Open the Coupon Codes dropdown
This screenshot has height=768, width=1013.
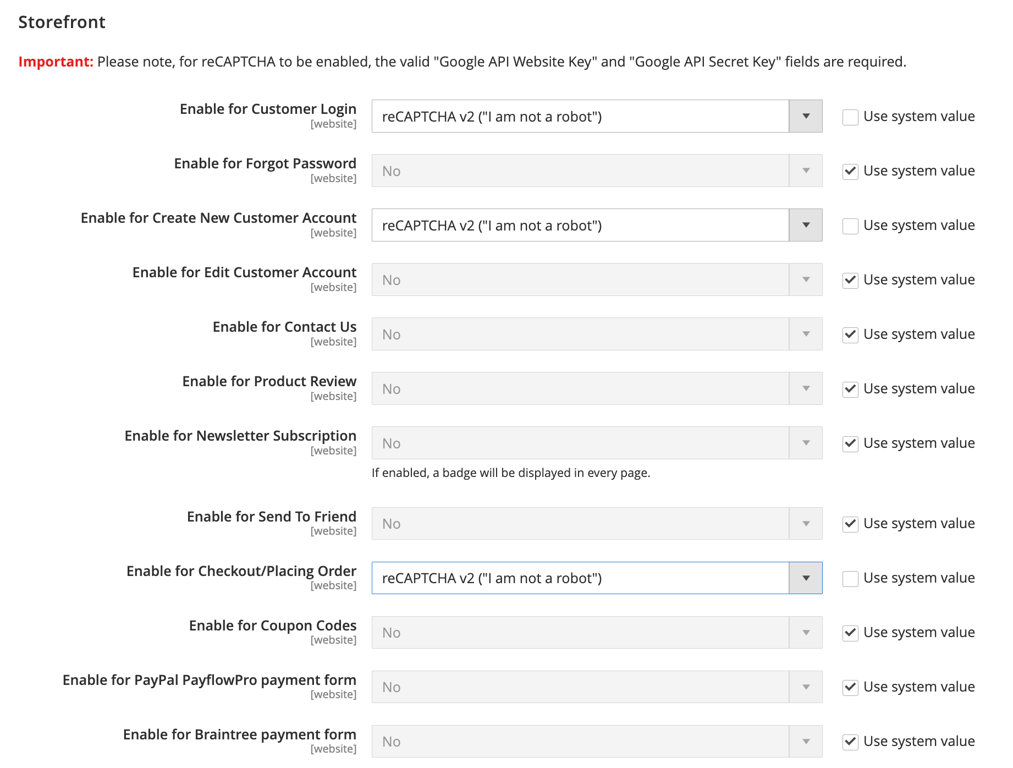click(805, 632)
